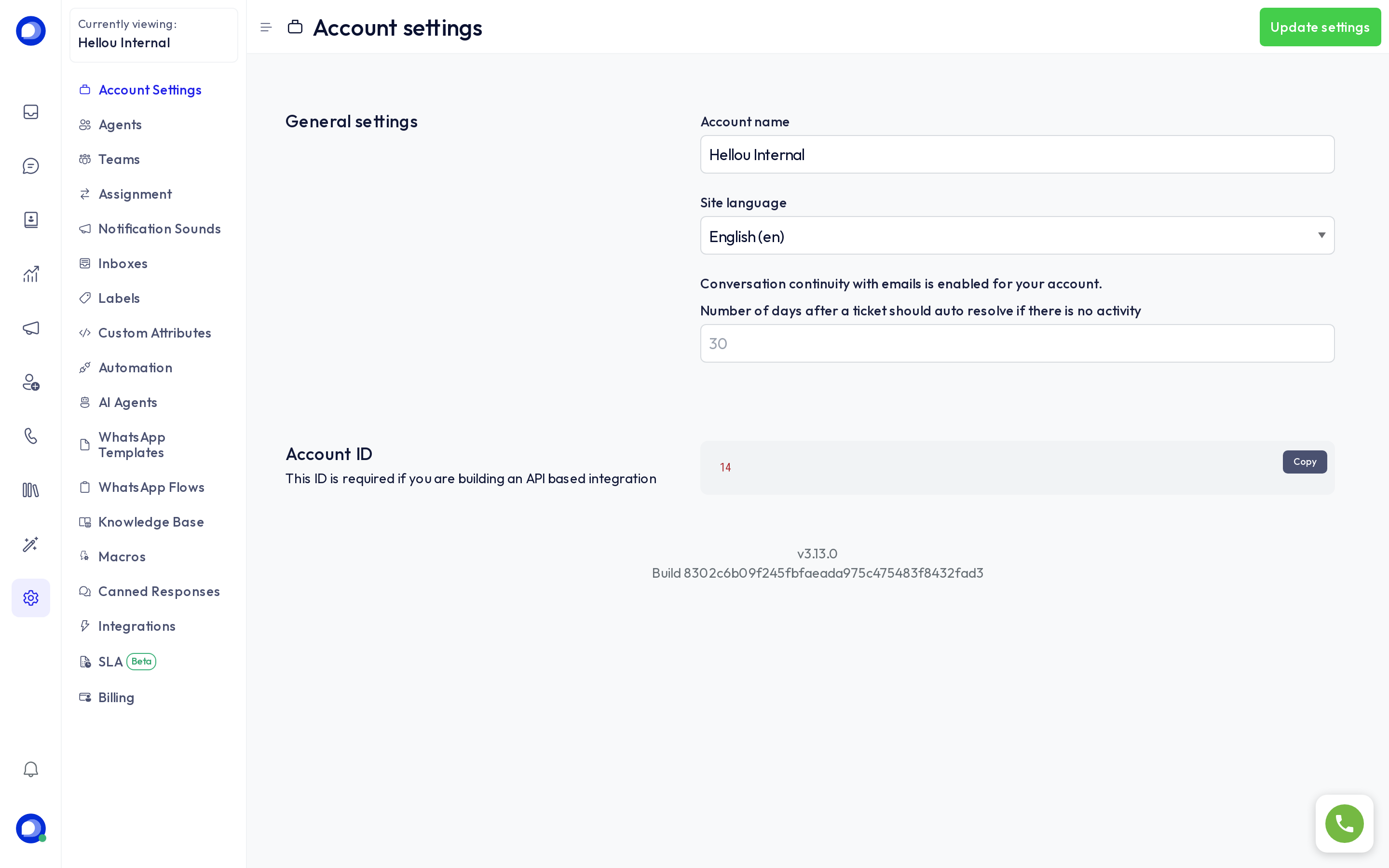
Task: Open the inbox icon in left rail
Action: (x=30, y=112)
